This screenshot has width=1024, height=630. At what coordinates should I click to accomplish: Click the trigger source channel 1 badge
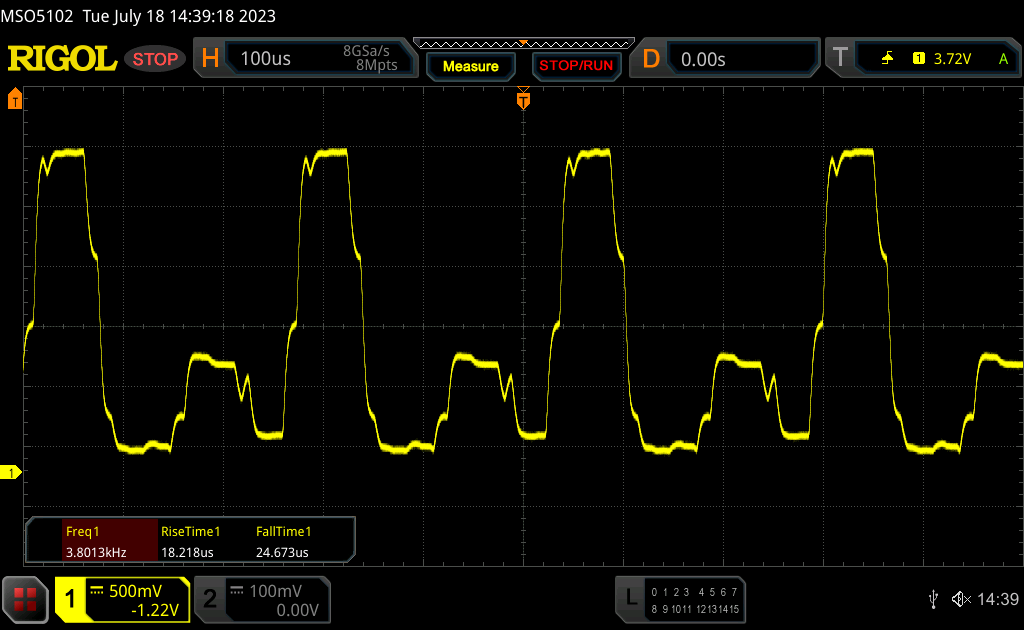click(x=918, y=59)
